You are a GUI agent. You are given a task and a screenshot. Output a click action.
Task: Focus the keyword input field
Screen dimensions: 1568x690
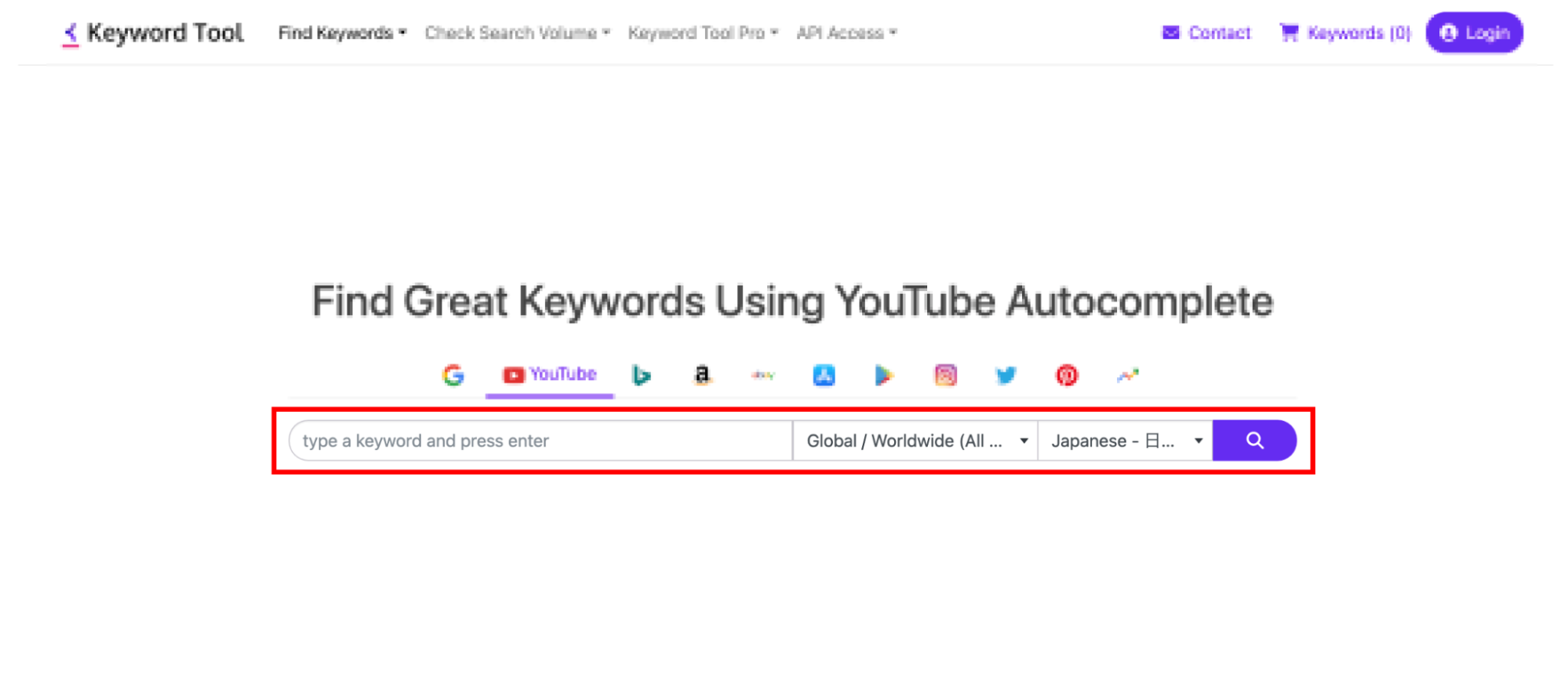pos(541,441)
